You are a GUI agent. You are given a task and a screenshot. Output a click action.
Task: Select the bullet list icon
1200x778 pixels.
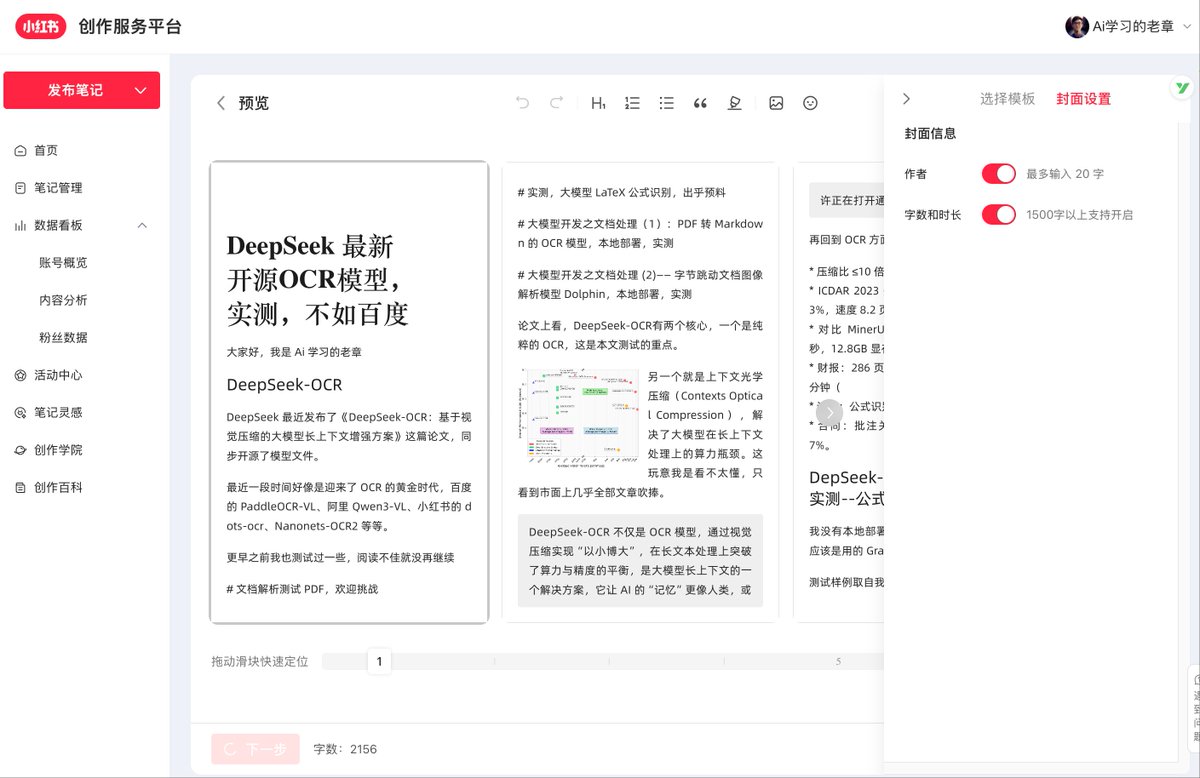click(666, 102)
